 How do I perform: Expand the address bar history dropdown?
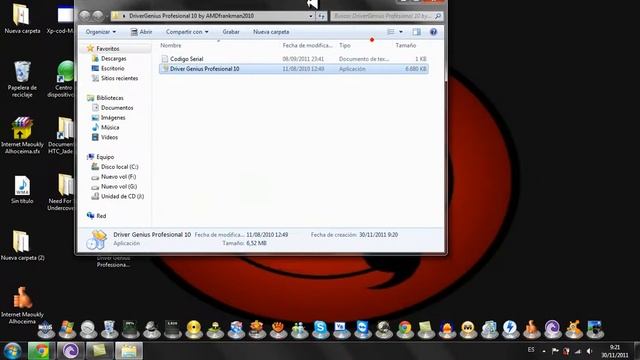click(311, 16)
